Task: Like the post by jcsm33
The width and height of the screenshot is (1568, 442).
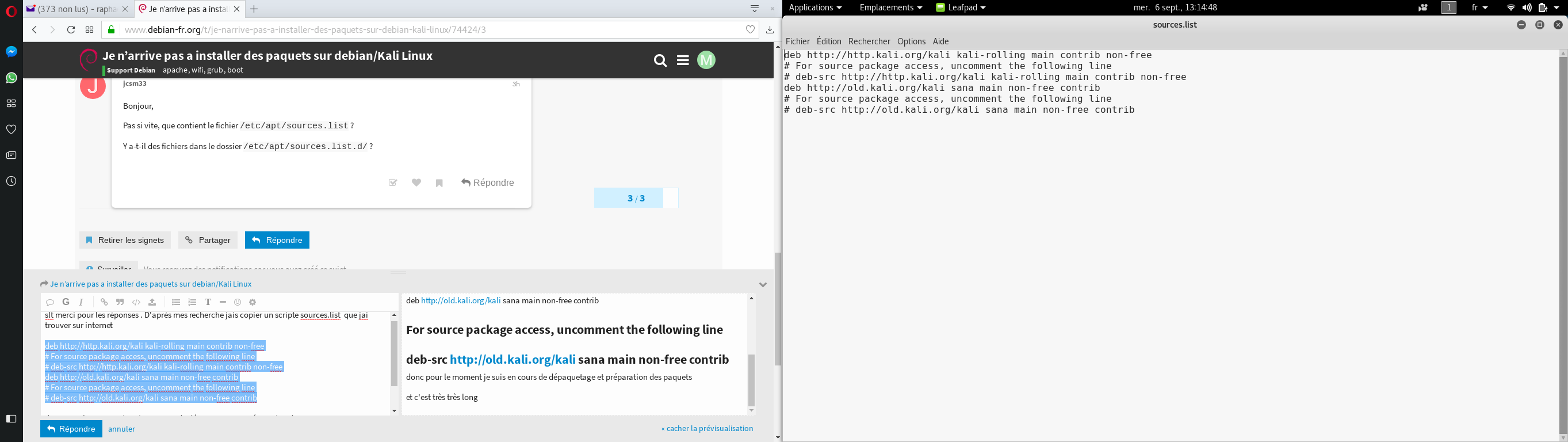Action: tap(416, 182)
